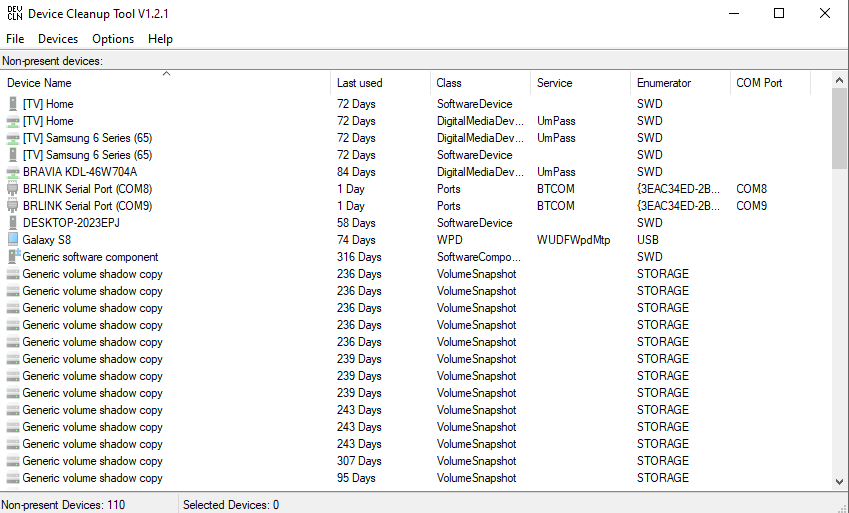This screenshot has height=513, width=849.
Task: Click the first Generic volume shadow copy icon
Action: click(x=13, y=274)
